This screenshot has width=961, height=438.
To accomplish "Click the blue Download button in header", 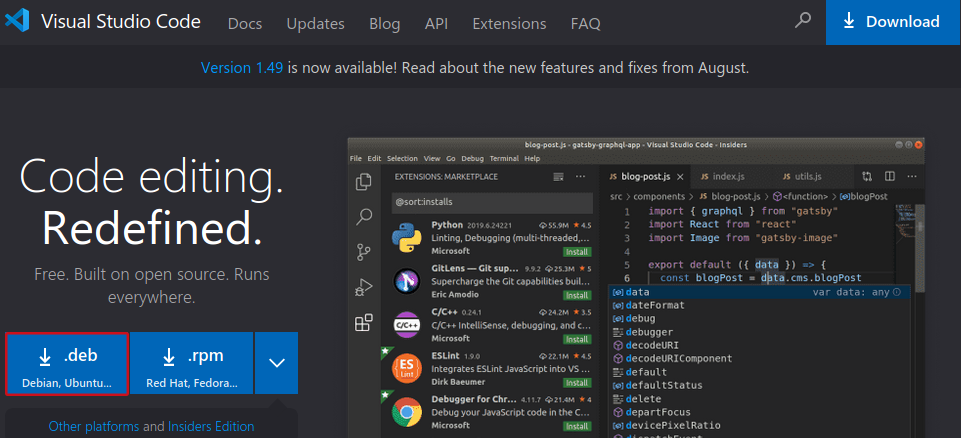I will point(894,22).
